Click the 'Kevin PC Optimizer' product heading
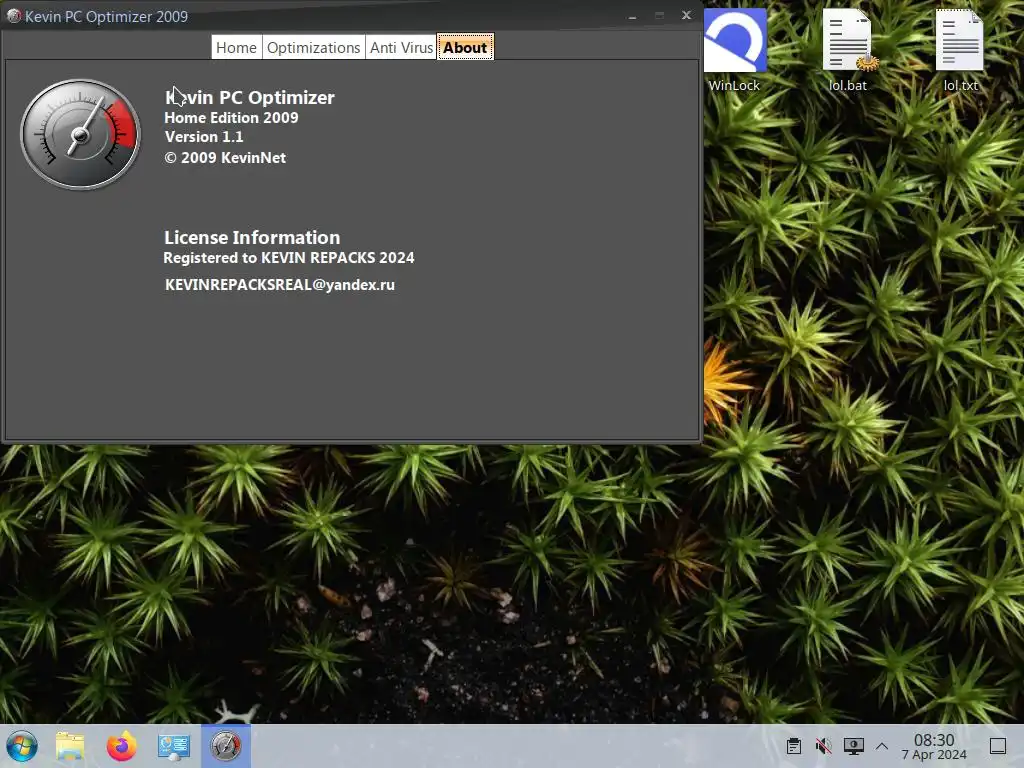This screenshot has width=1024, height=768. point(249,97)
